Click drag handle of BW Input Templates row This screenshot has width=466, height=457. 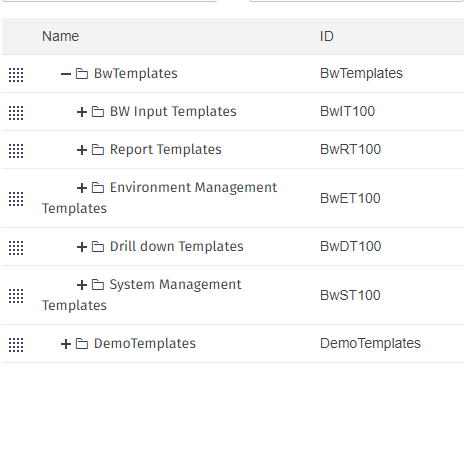[16, 113]
